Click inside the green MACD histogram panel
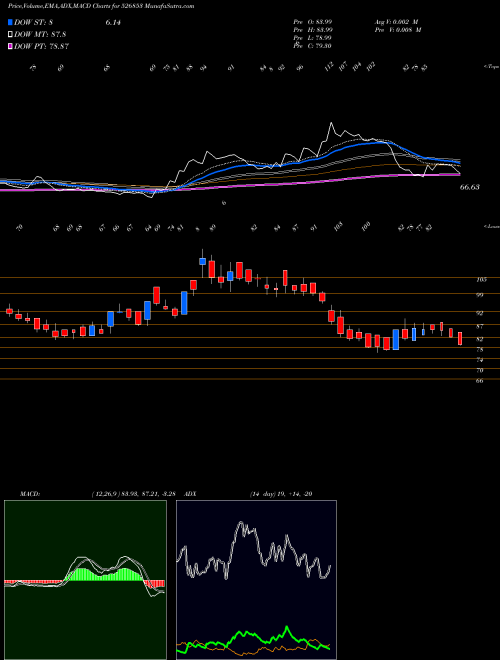This screenshot has height=660, width=500. [85, 580]
